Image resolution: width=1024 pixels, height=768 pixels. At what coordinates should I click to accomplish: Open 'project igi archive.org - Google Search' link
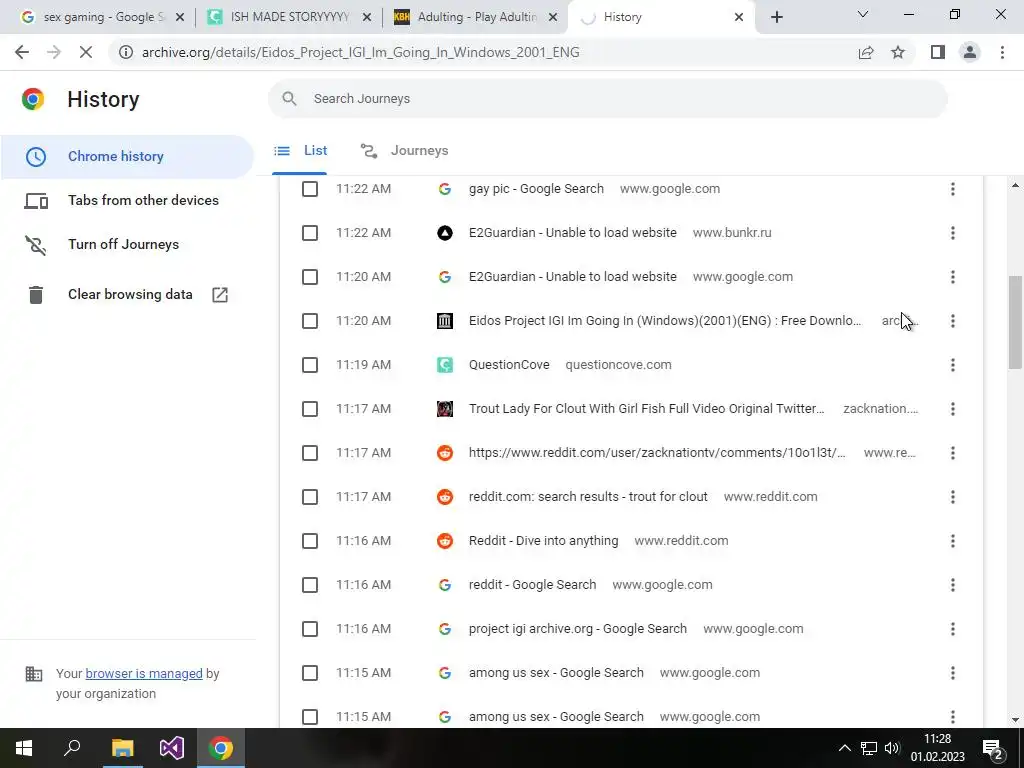point(577,629)
